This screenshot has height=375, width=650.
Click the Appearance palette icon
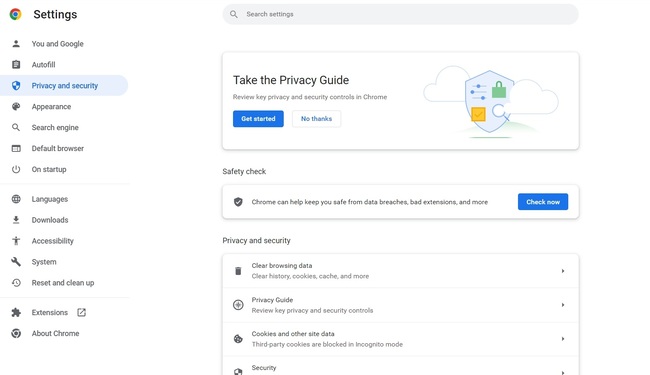click(x=16, y=106)
